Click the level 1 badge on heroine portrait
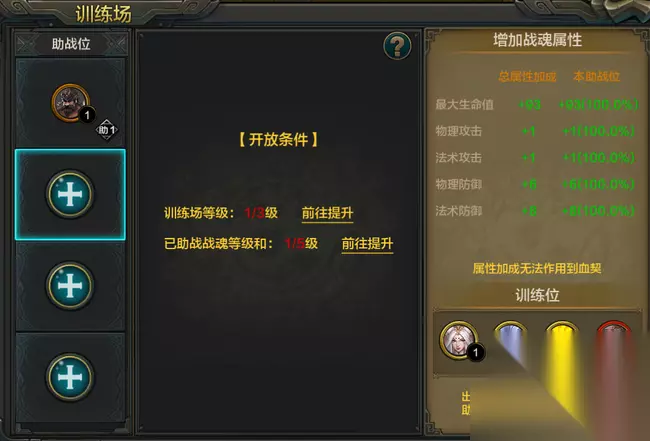 [x=475, y=352]
